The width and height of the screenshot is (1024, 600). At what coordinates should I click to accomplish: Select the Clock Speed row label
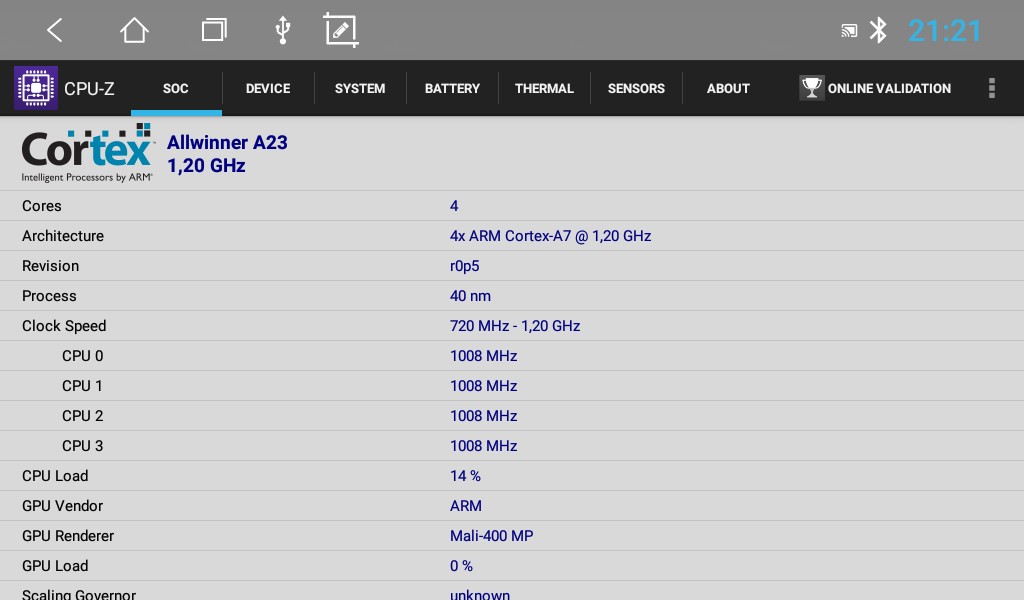click(x=64, y=326)
